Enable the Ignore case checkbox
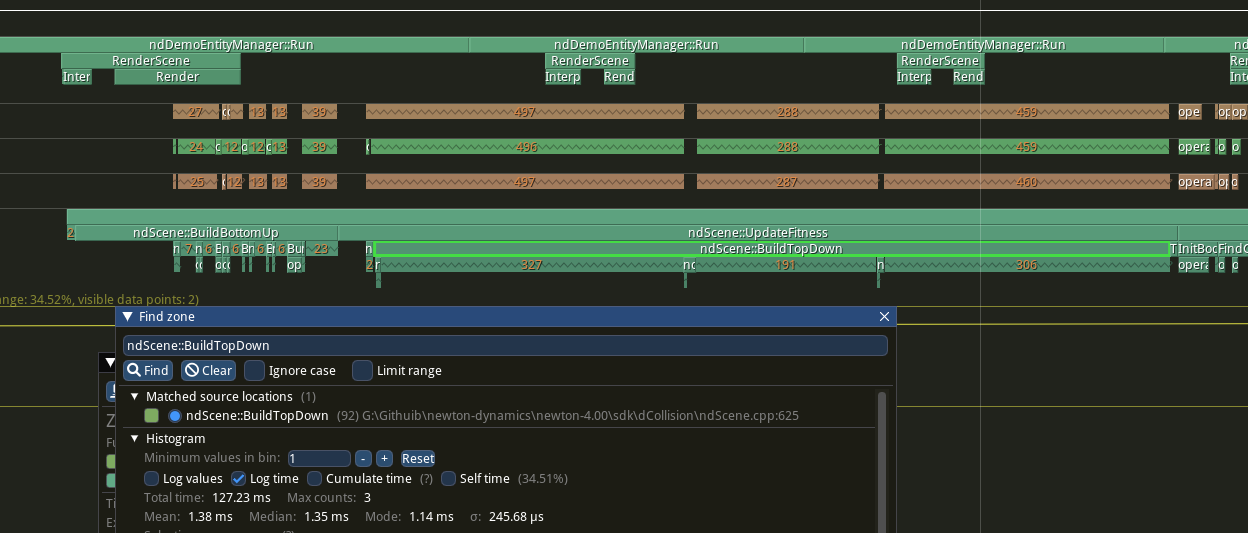1248x533 pixels. [255, 370]
